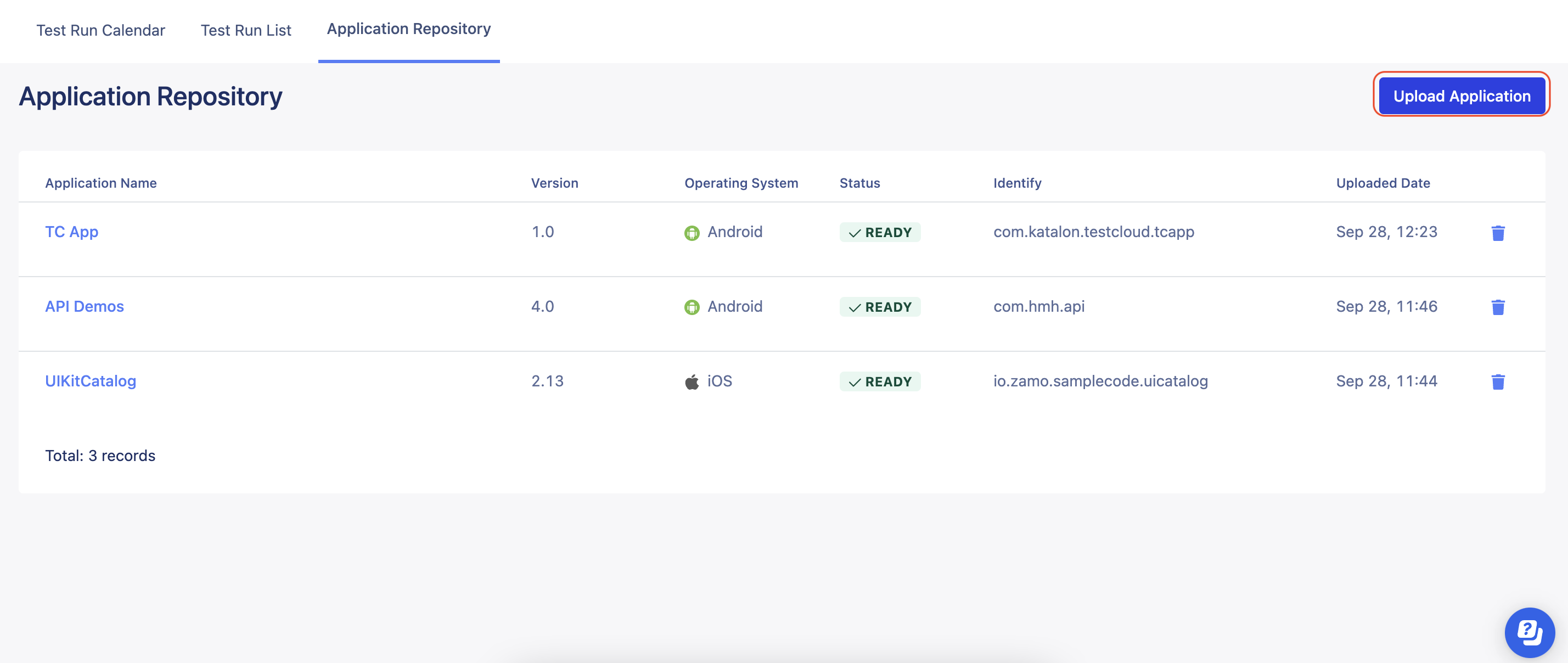Delete the TC App entry via its trash icon
This screenshot has height=663, width=1568.
[1498, 233]
